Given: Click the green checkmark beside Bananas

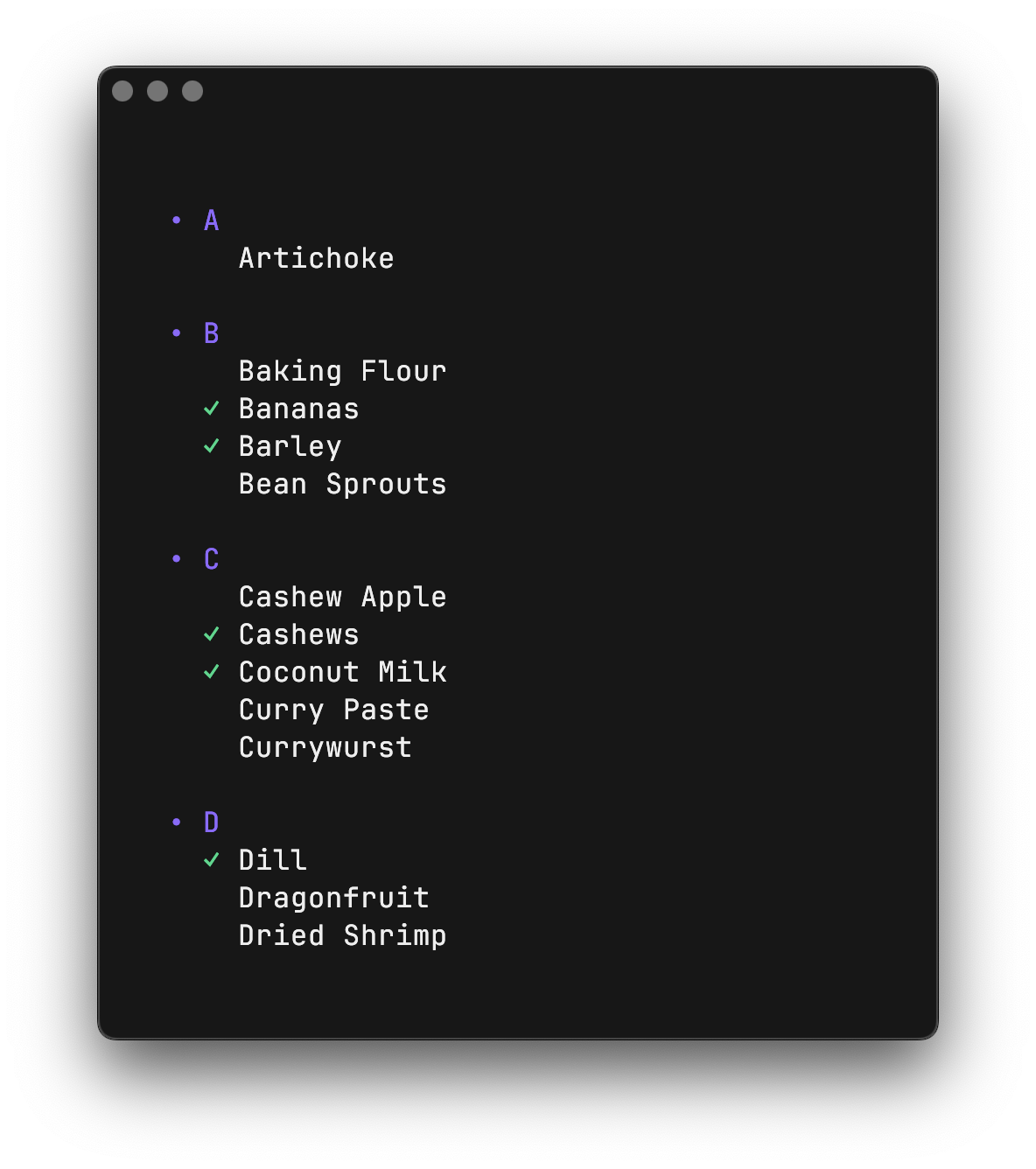Looking at the screenshot, I should point(212,409).
